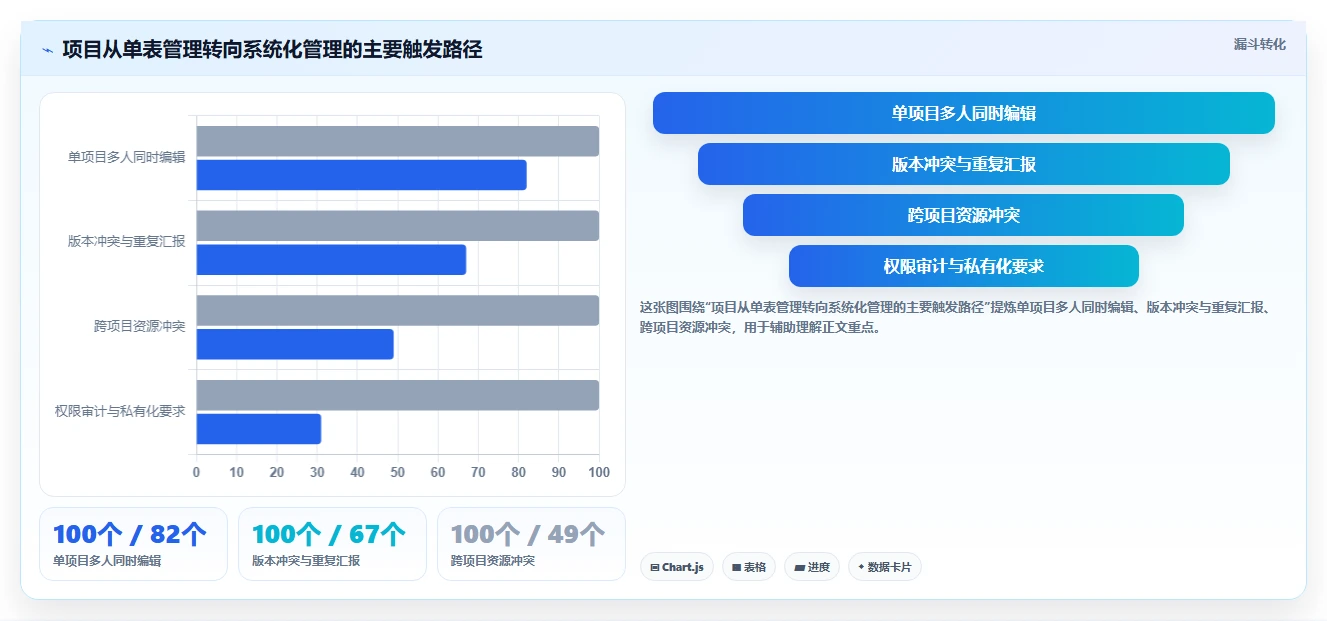The width and height of the screenshot is (1327, 621).
Task: Click the x-axis tick label 100
Action: 599,472
